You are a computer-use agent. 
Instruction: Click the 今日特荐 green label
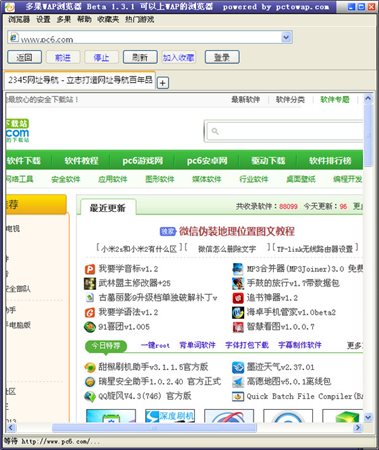coord(106,346)
